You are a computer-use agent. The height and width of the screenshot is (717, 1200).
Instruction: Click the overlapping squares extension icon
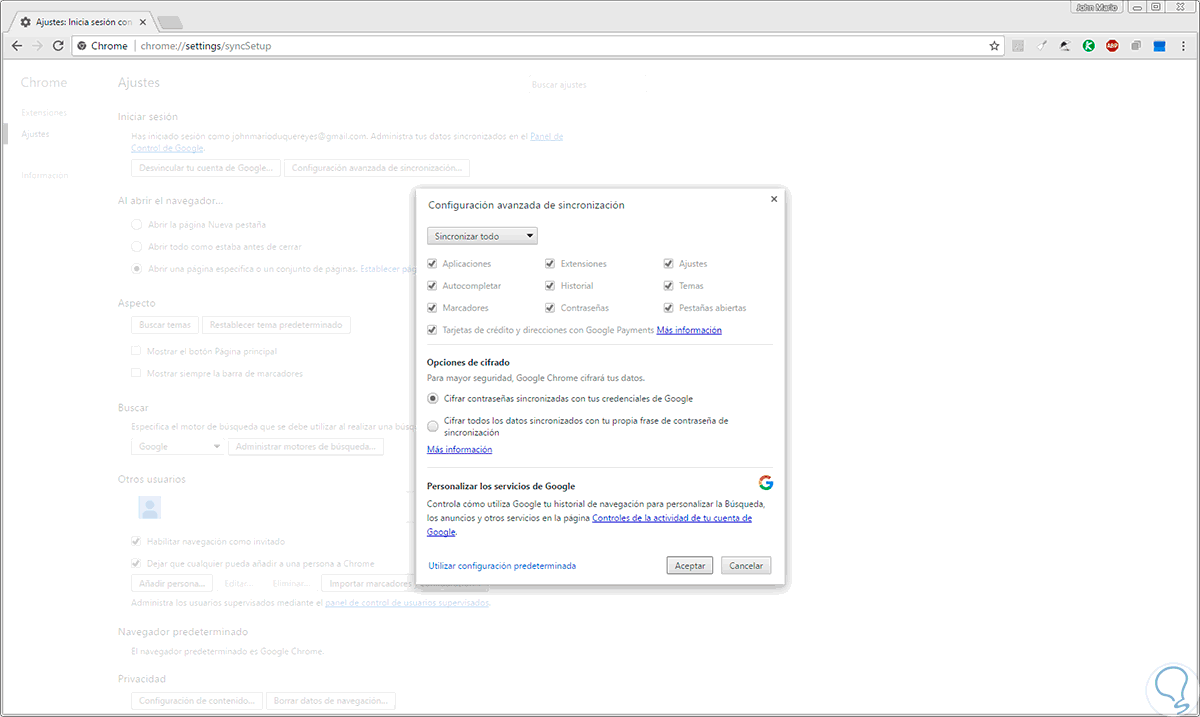click(x=1137, y=46)
